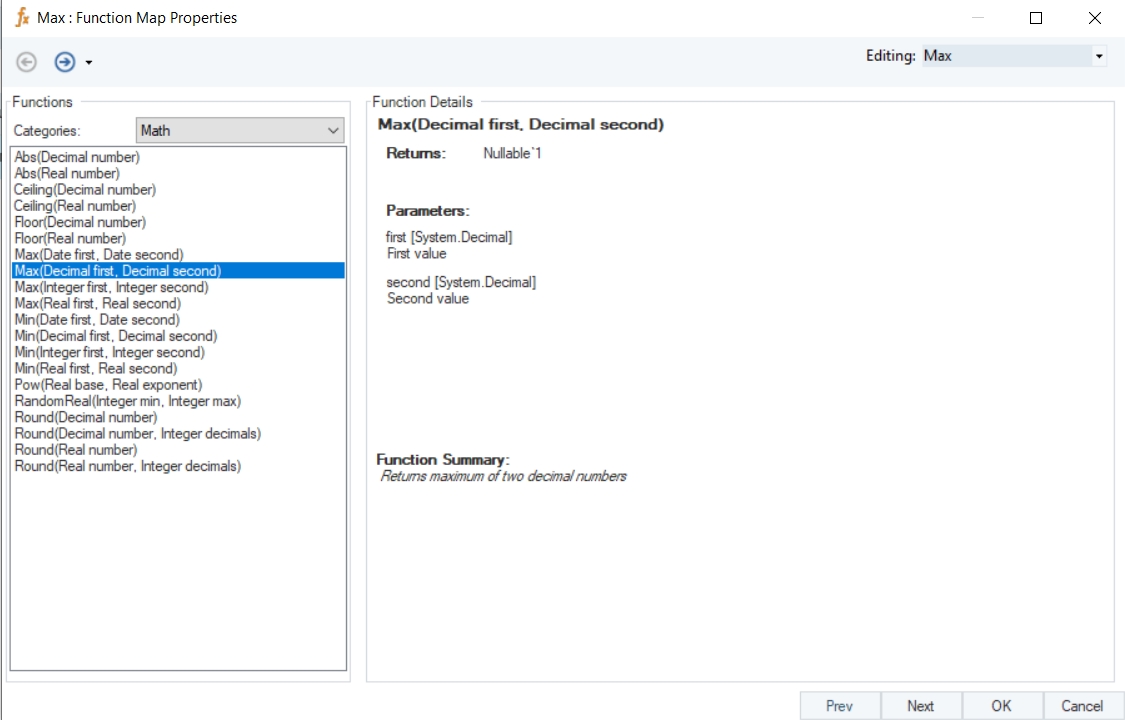Select Min(Real first, Real second)

point(97,368)
